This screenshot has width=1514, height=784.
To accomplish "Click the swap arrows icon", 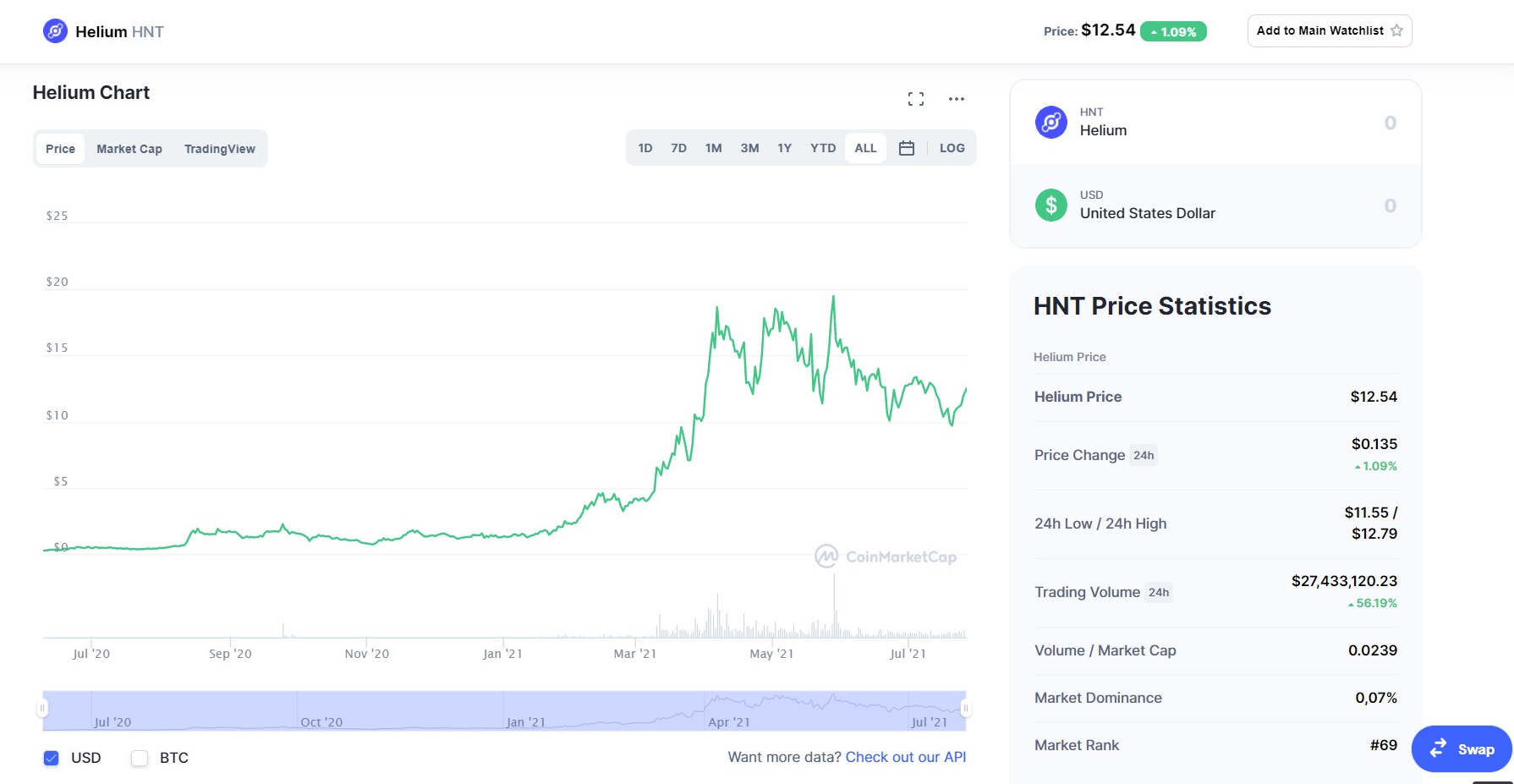I will click(1438, 748).
